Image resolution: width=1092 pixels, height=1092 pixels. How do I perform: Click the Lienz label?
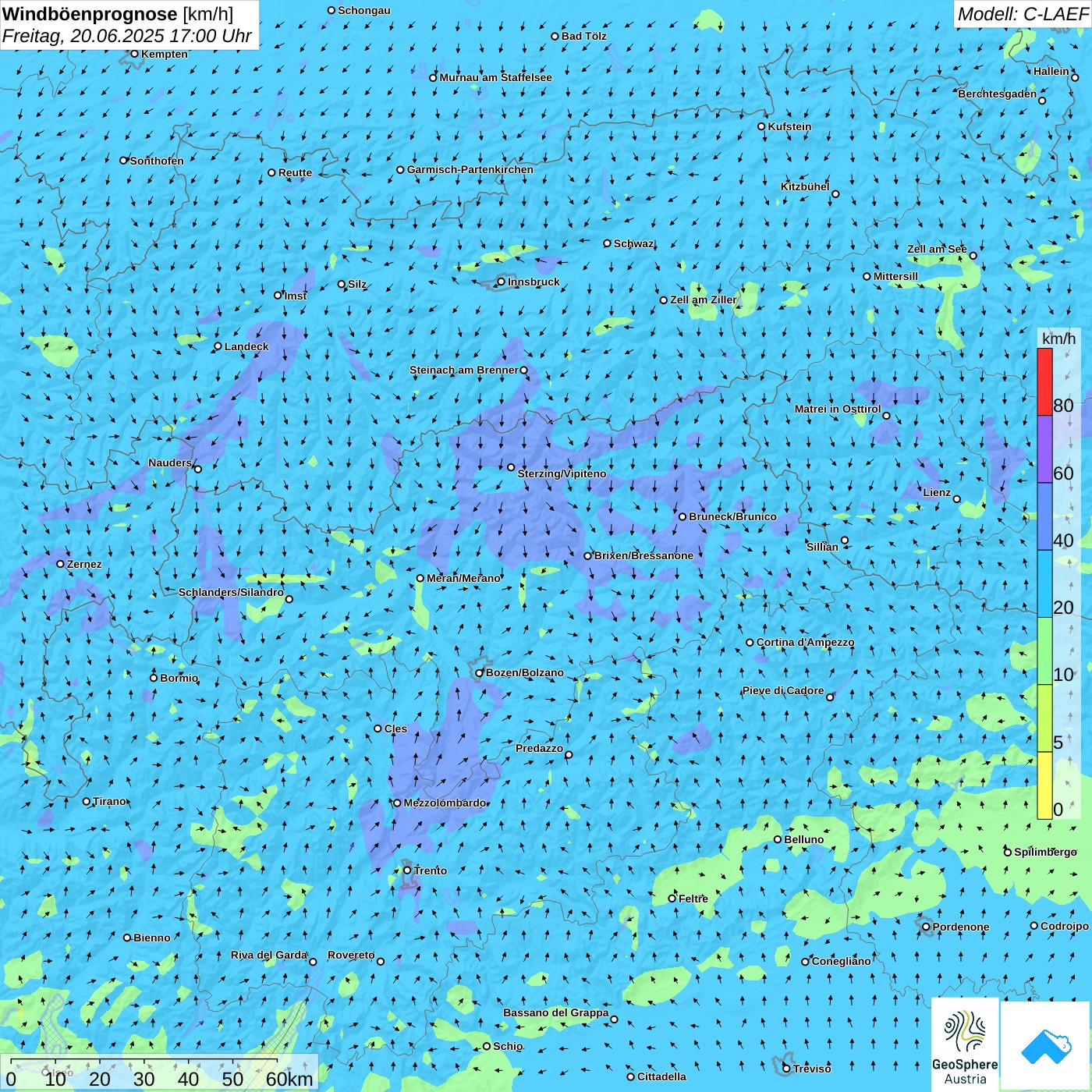(x=937, y=492)
